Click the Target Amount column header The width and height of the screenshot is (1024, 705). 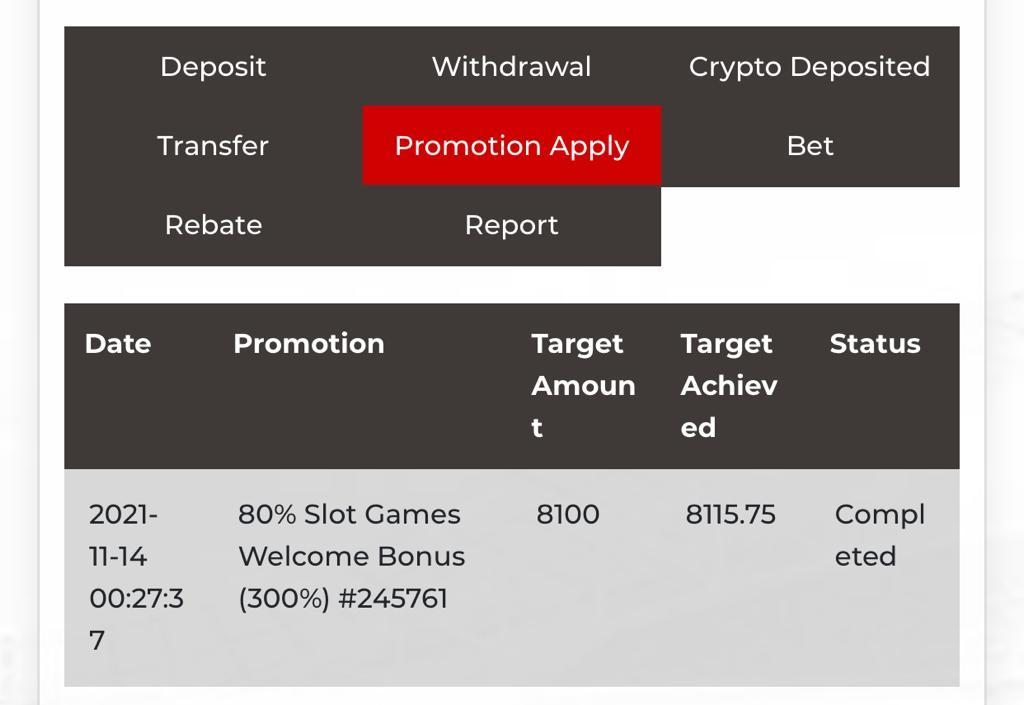pyautogui.click(x=583, y=385)
